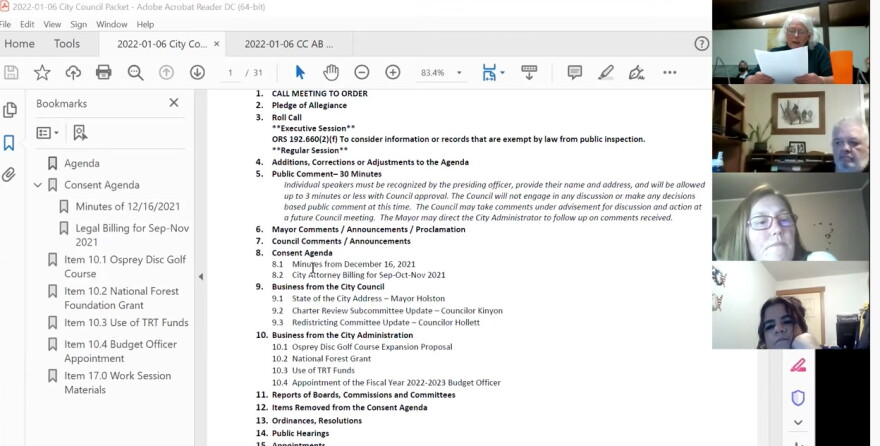Viewport: 880px width, 446px height.
Task: Show more tools ellipsis
Action: coord(670,72)
